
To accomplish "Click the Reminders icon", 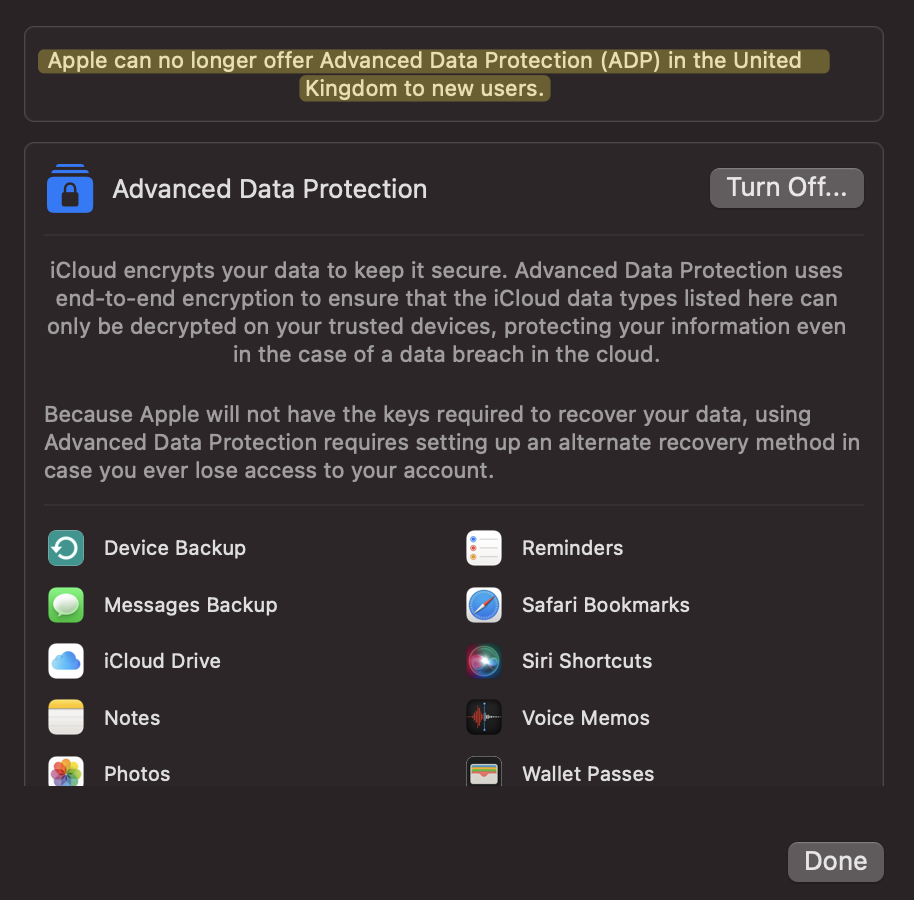I will point(484,548).
